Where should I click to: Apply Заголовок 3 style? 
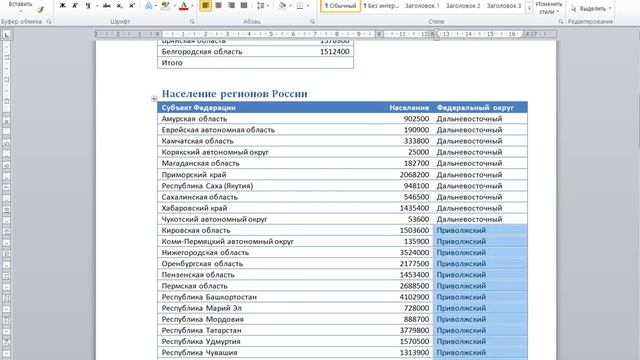[504, 6]
